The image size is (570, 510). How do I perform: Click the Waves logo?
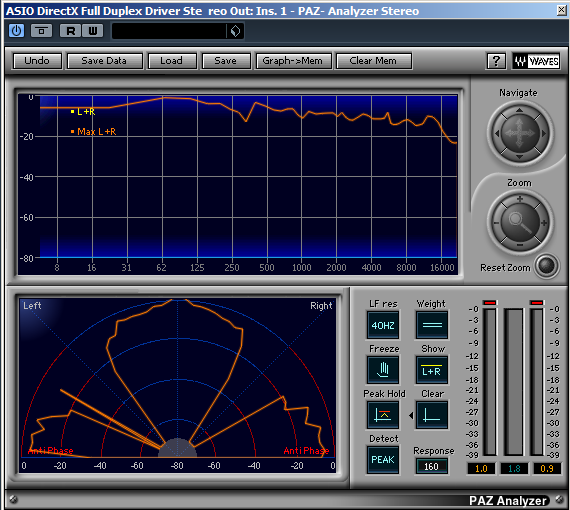[537, 61]
